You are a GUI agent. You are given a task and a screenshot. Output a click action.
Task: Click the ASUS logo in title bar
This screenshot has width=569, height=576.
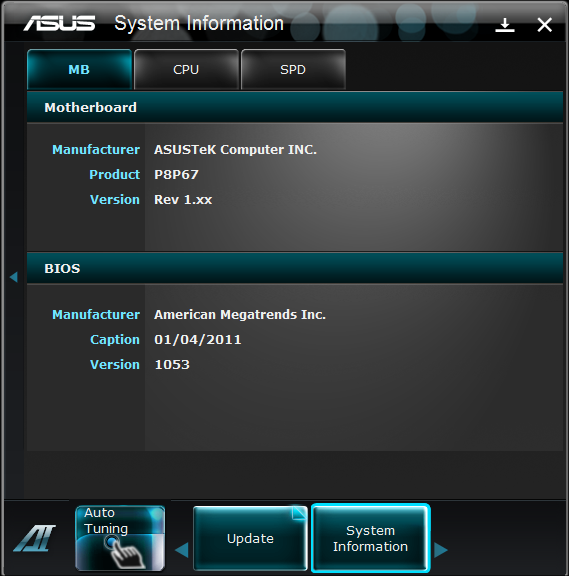[x=59, y=23]
